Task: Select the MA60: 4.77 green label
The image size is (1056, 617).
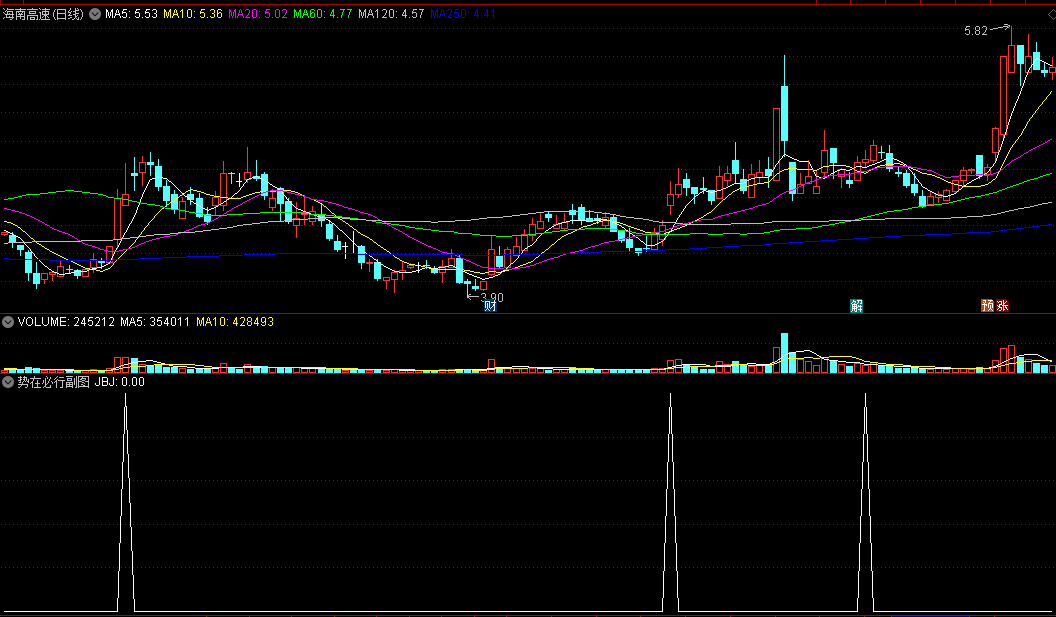Action: (x=323, y=13)
